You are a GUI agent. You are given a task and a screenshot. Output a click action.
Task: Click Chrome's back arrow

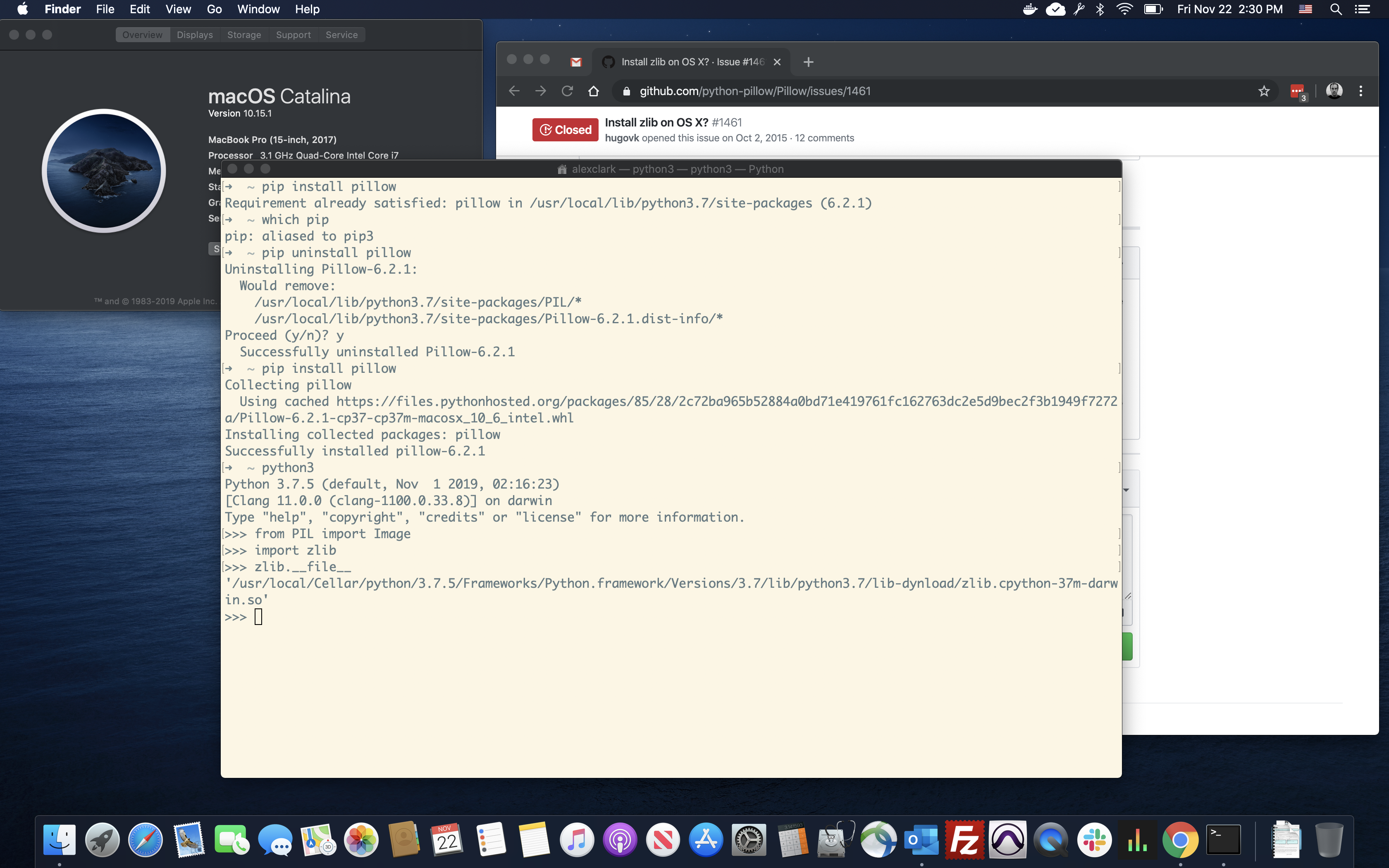[x=514, y=91]
